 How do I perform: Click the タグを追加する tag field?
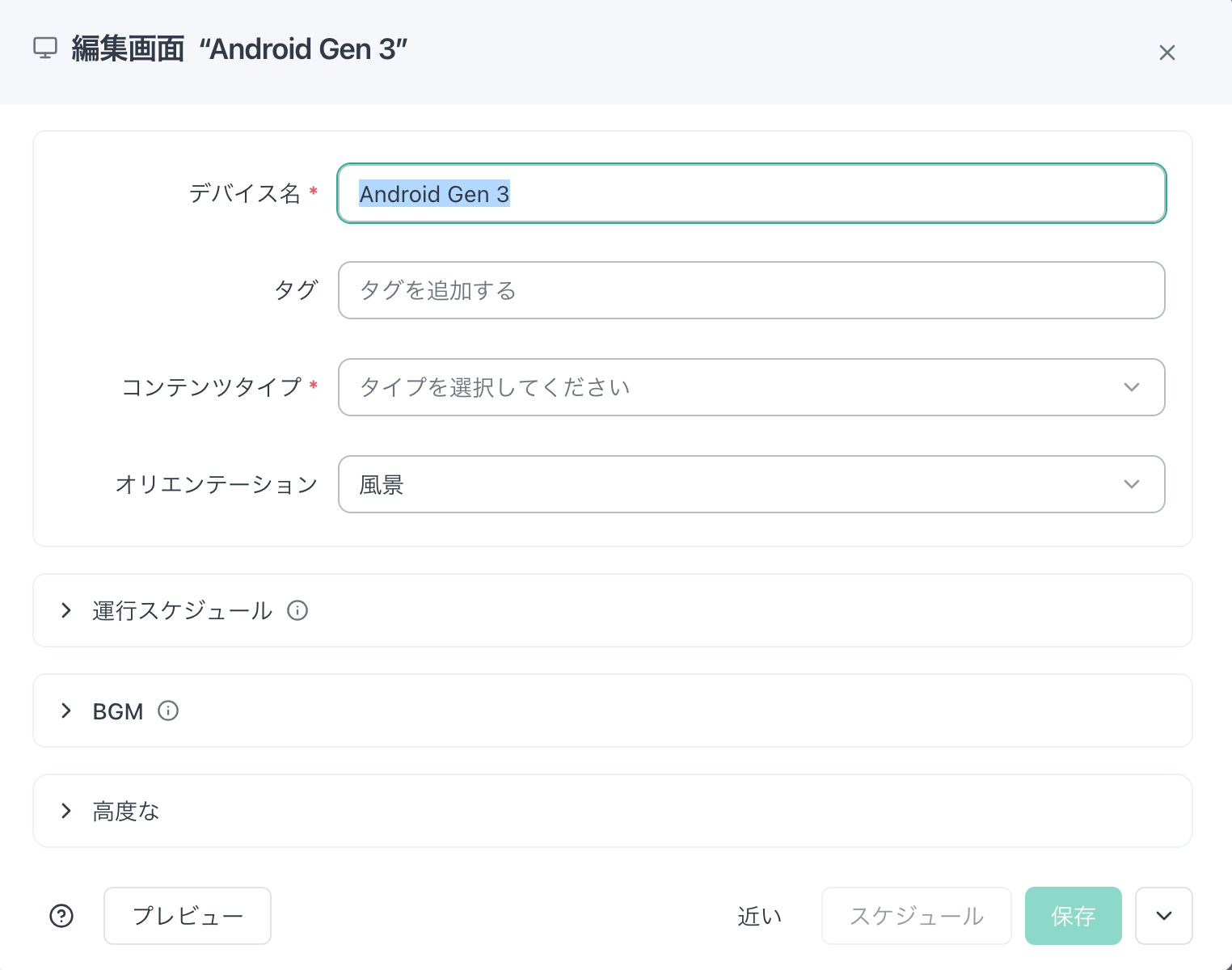(751, 290)
